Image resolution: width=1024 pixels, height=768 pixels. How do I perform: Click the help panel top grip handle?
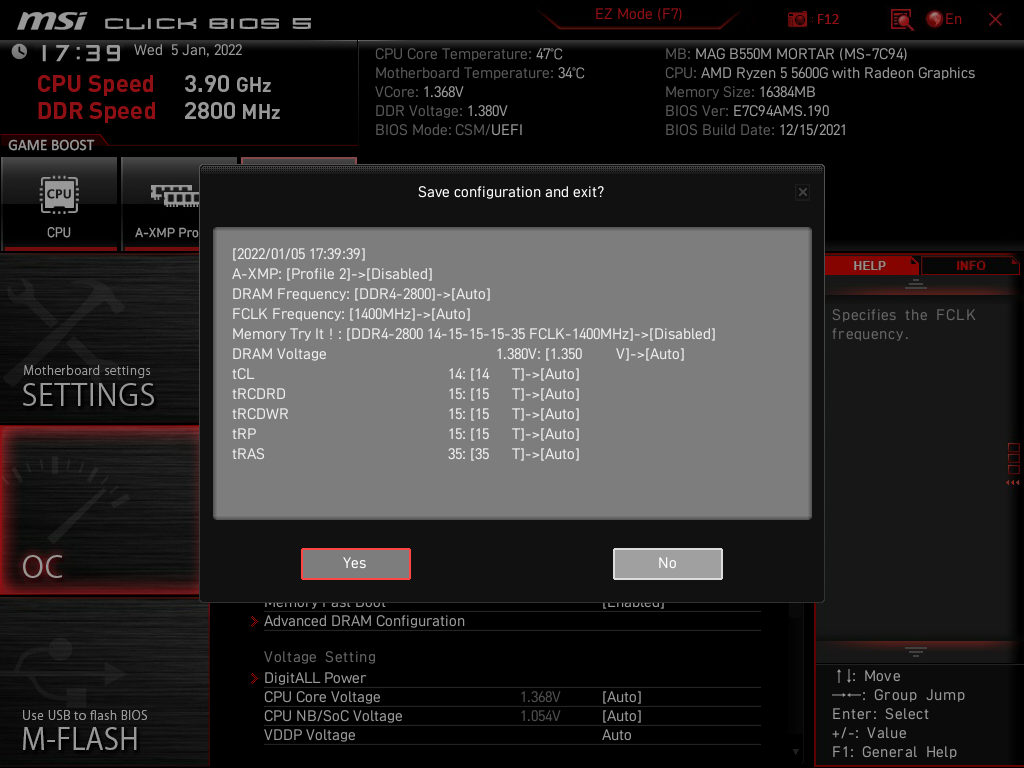[916, 283]
